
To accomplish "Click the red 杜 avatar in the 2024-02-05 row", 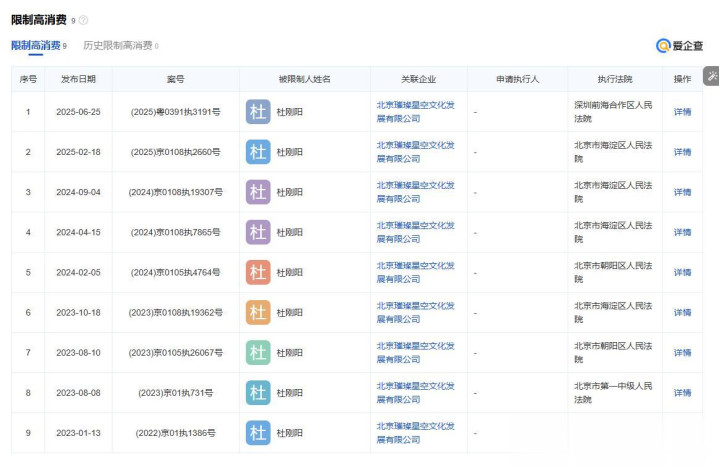I will 258,272.
